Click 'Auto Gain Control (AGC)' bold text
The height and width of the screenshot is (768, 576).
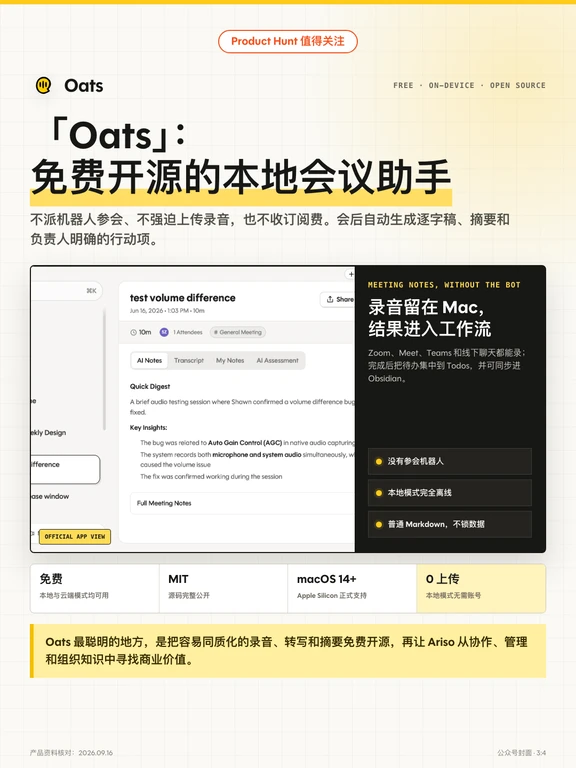(x=245, y=443)
